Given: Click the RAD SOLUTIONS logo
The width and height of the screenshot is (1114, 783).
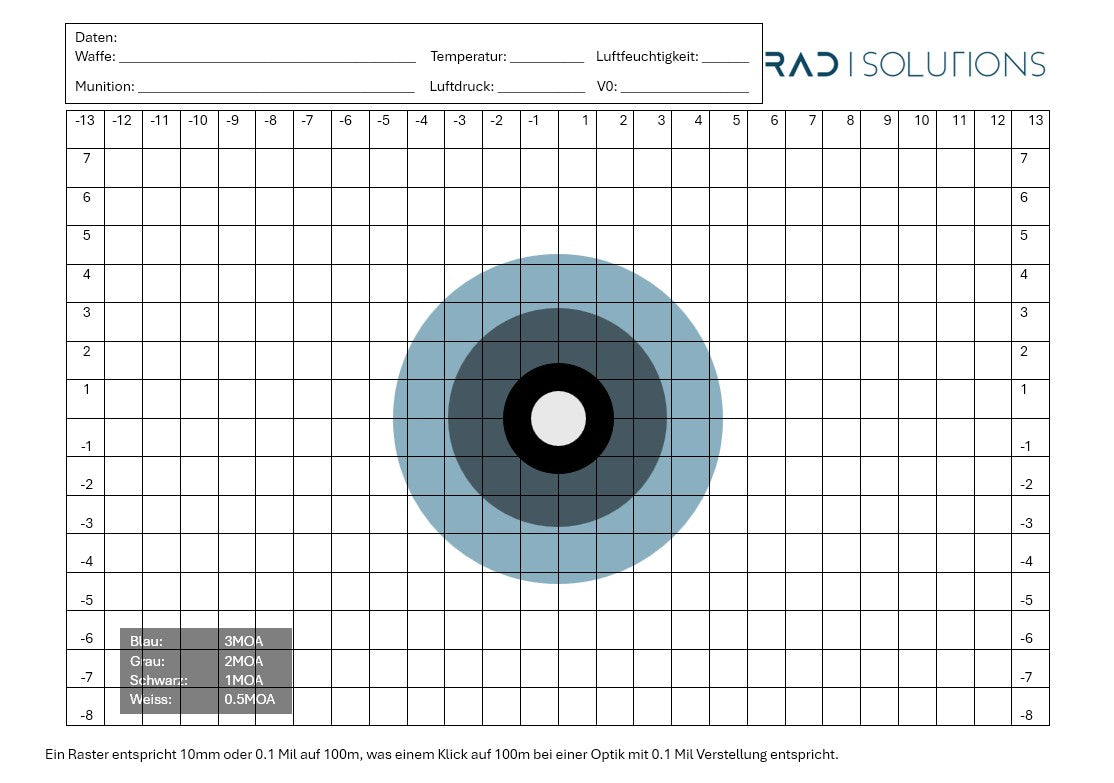Looking at the screenshot, I should tap(905, 64).
